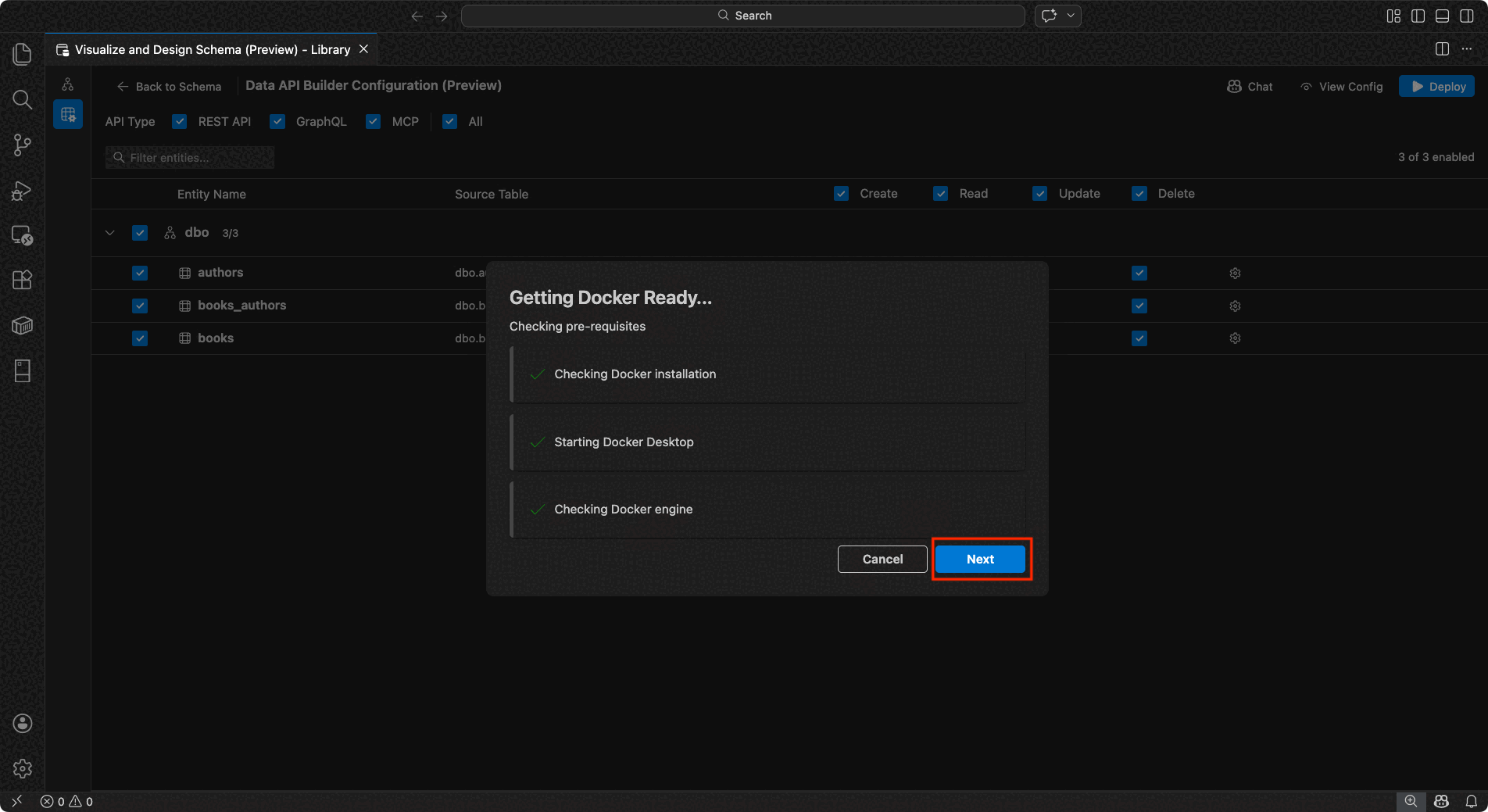Image resolution: width=1488 pixels, height=812 pixels.
Task: Open Run and Debug view
Action: [x=22, y=190]
